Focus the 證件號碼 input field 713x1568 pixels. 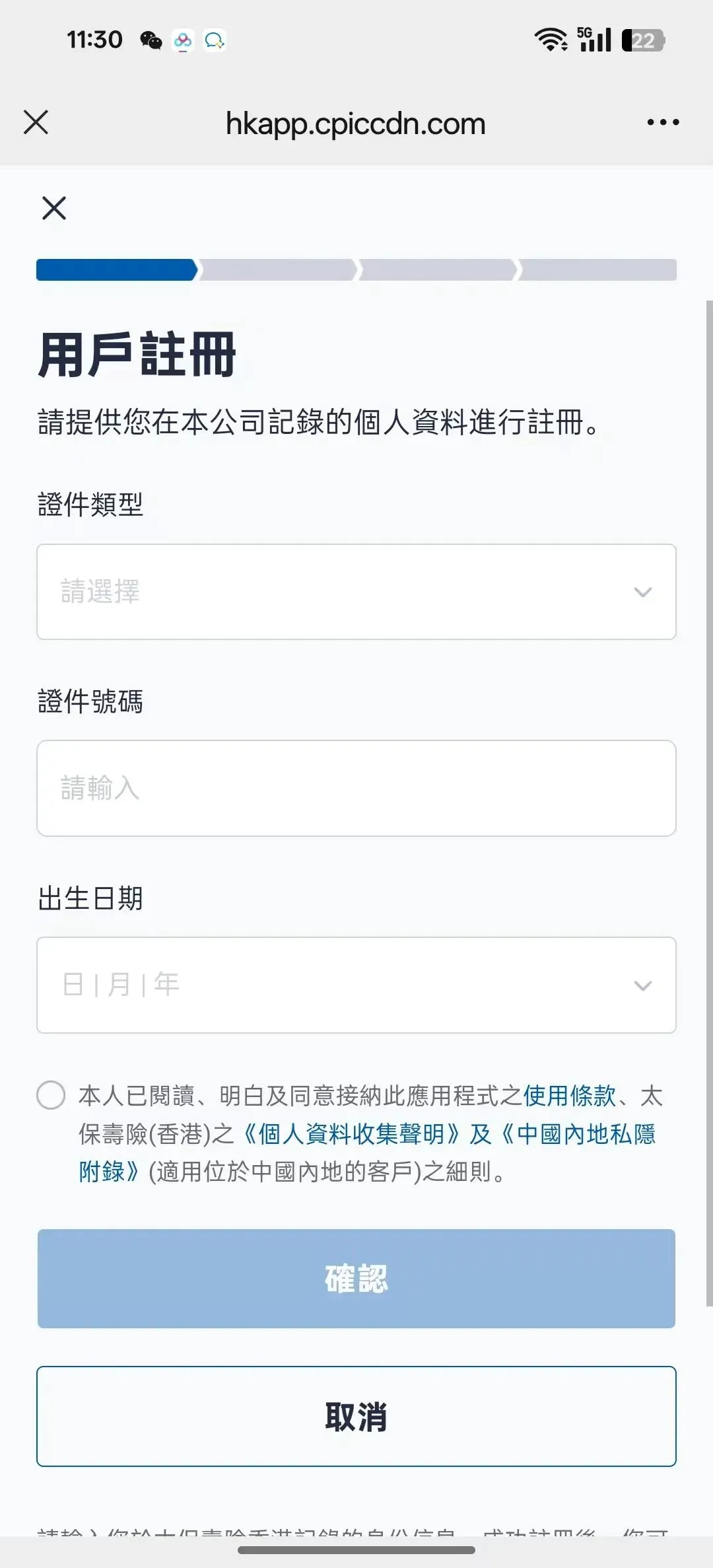356,788
